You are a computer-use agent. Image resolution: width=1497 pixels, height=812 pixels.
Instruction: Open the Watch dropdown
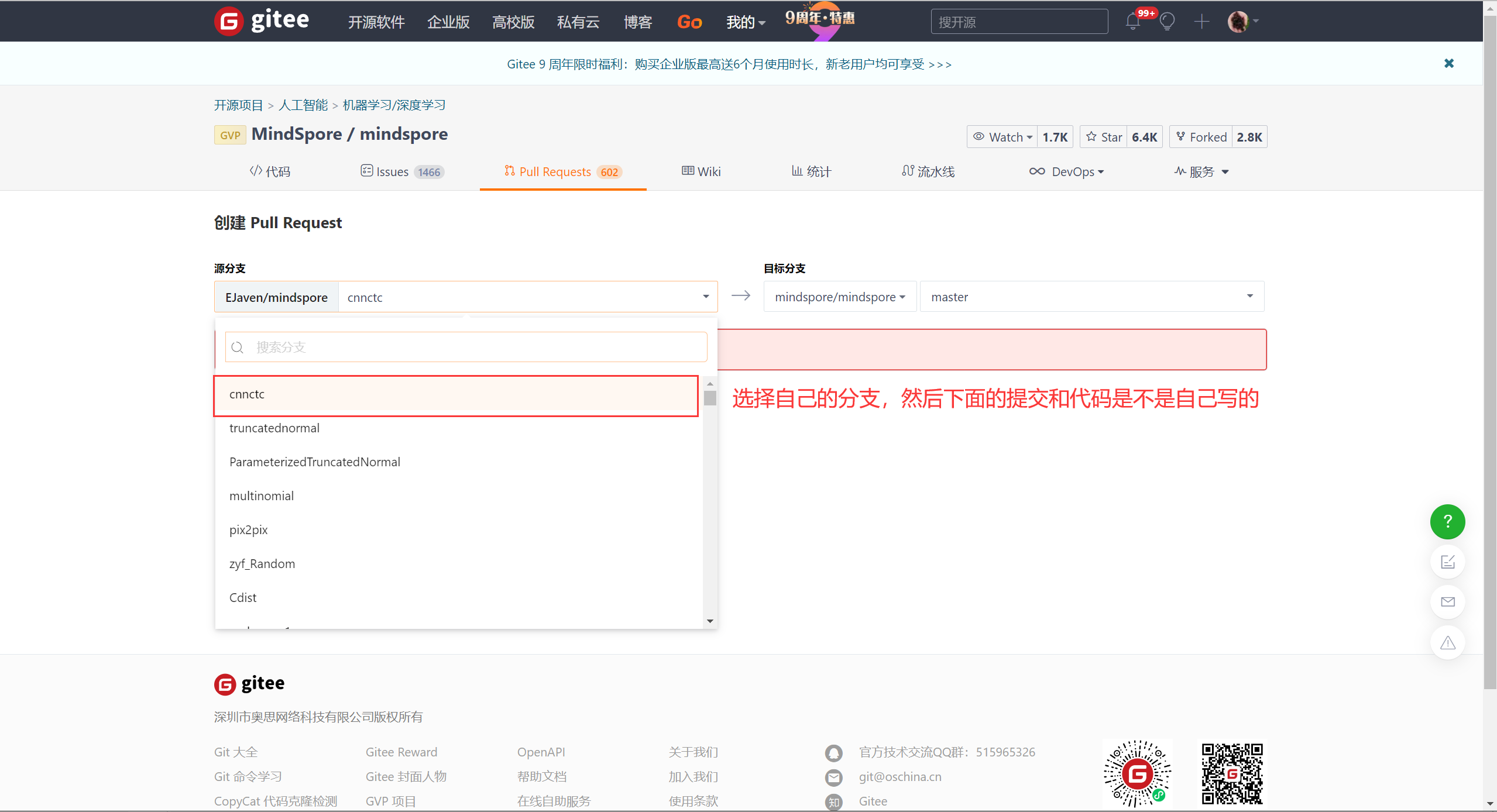pyautogui.click(x=1002, y=137)
